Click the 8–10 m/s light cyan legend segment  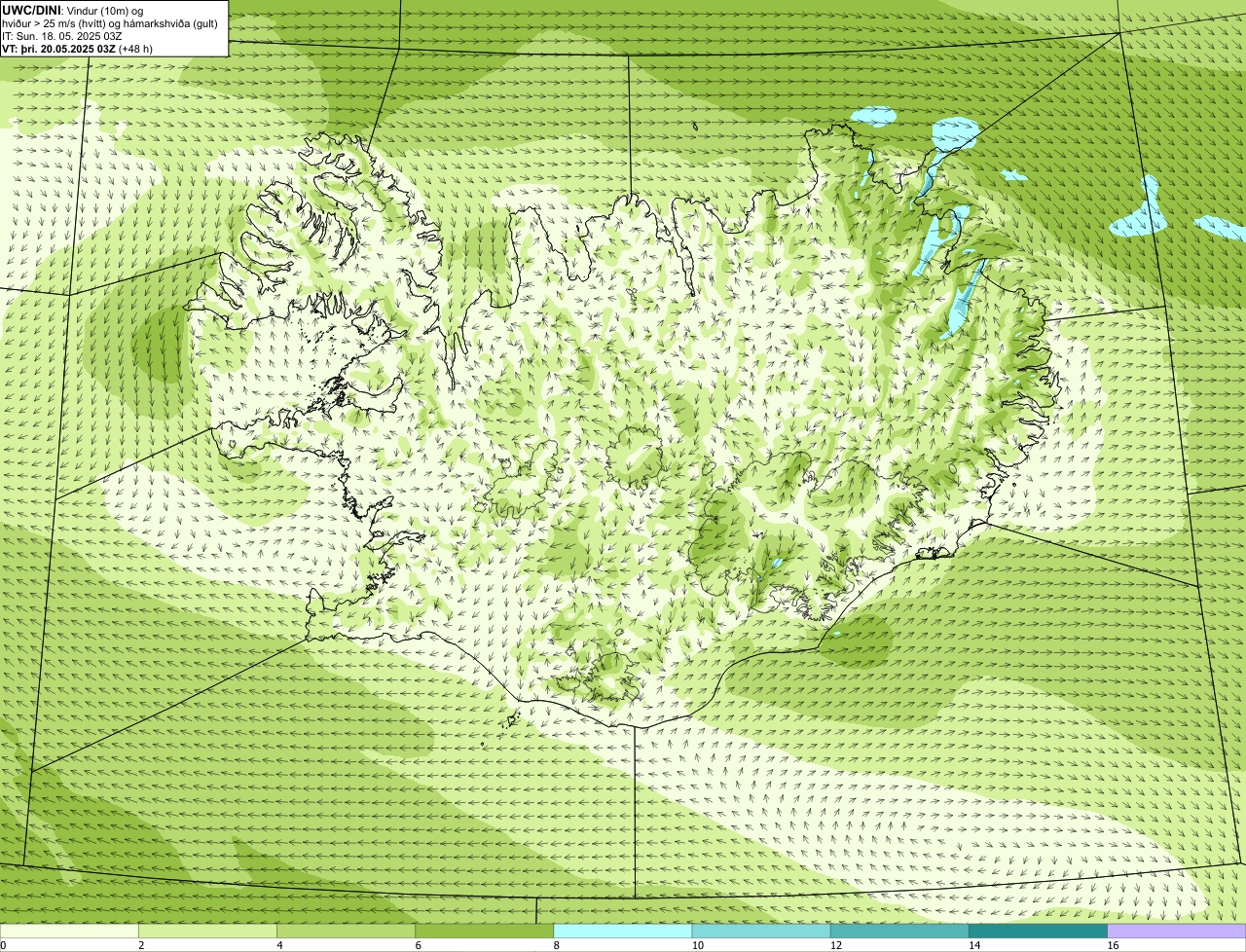pyautogui.click(x=623, y=932)
